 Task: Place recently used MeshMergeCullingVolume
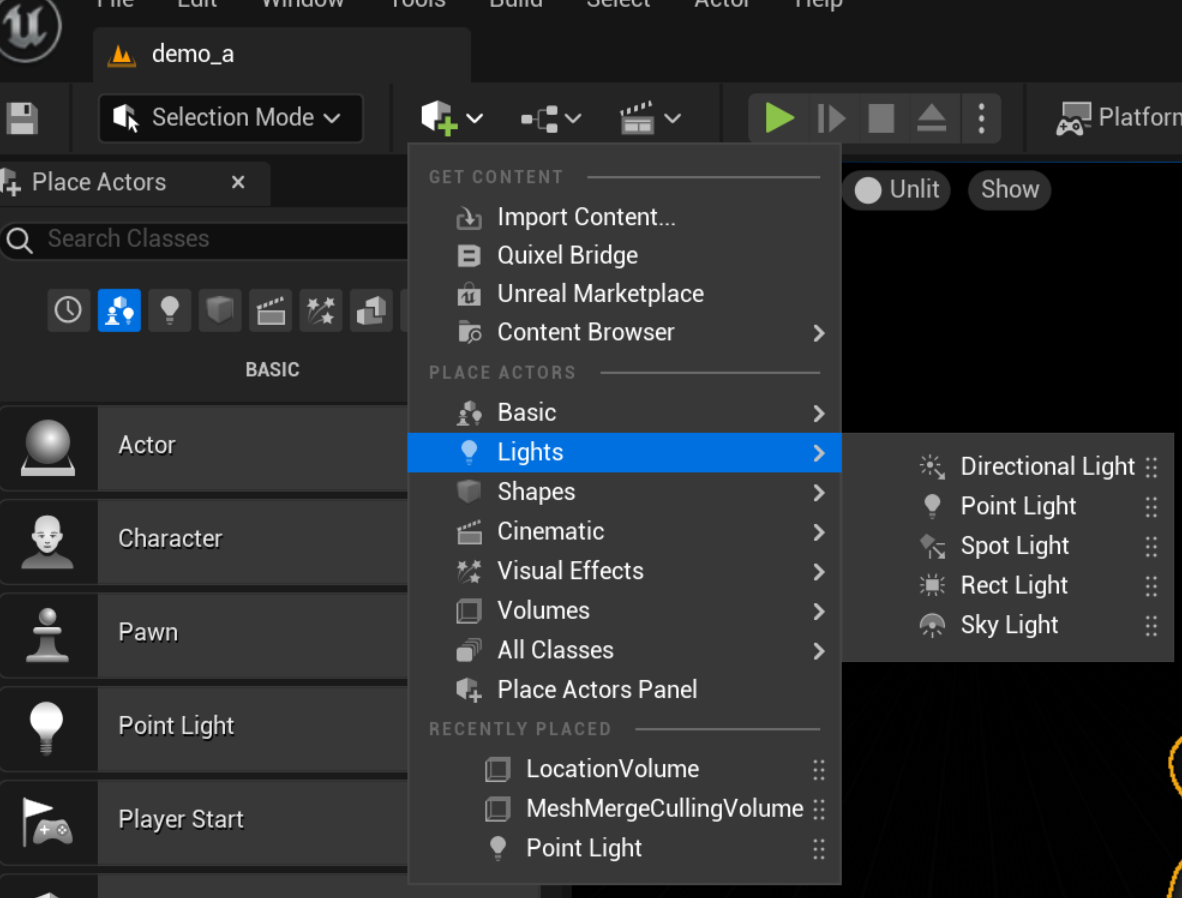pos(624,809)
